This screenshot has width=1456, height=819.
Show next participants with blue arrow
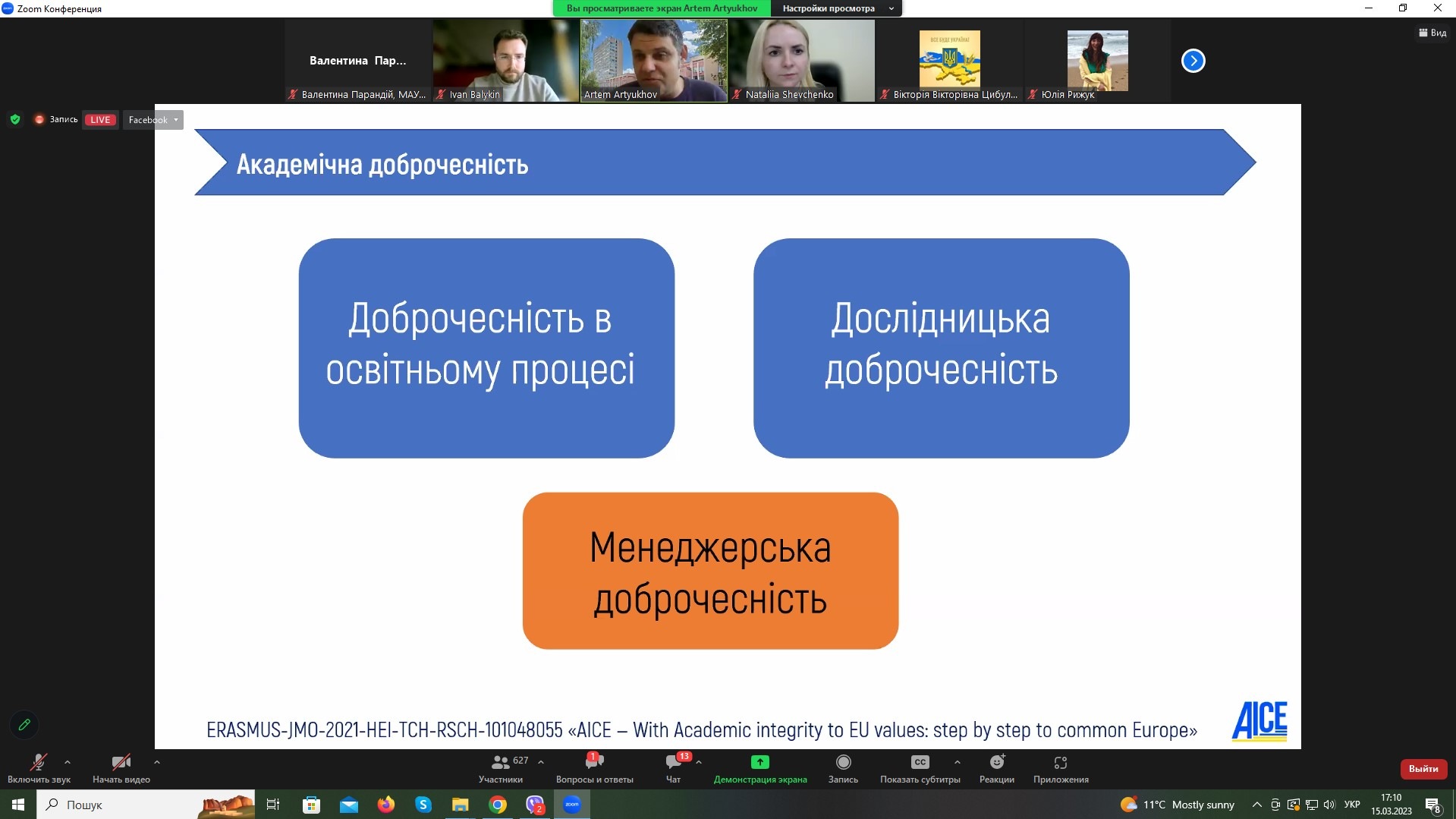click(1193, 61)
